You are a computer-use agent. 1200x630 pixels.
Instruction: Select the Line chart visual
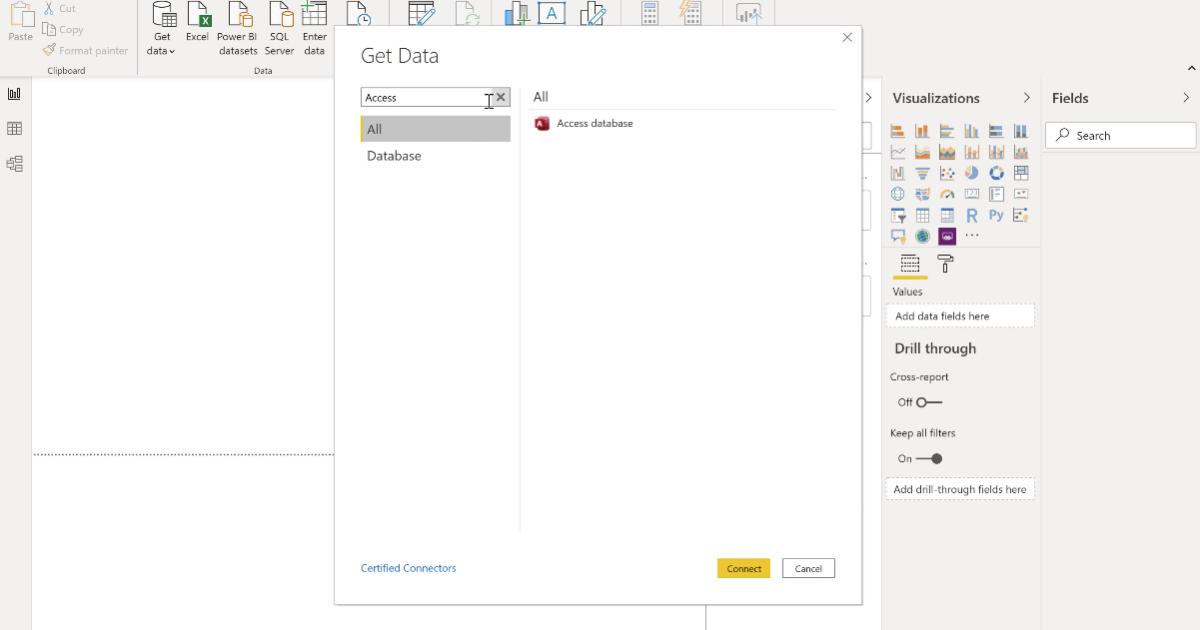pyautogui.click(x=897, y=153)
